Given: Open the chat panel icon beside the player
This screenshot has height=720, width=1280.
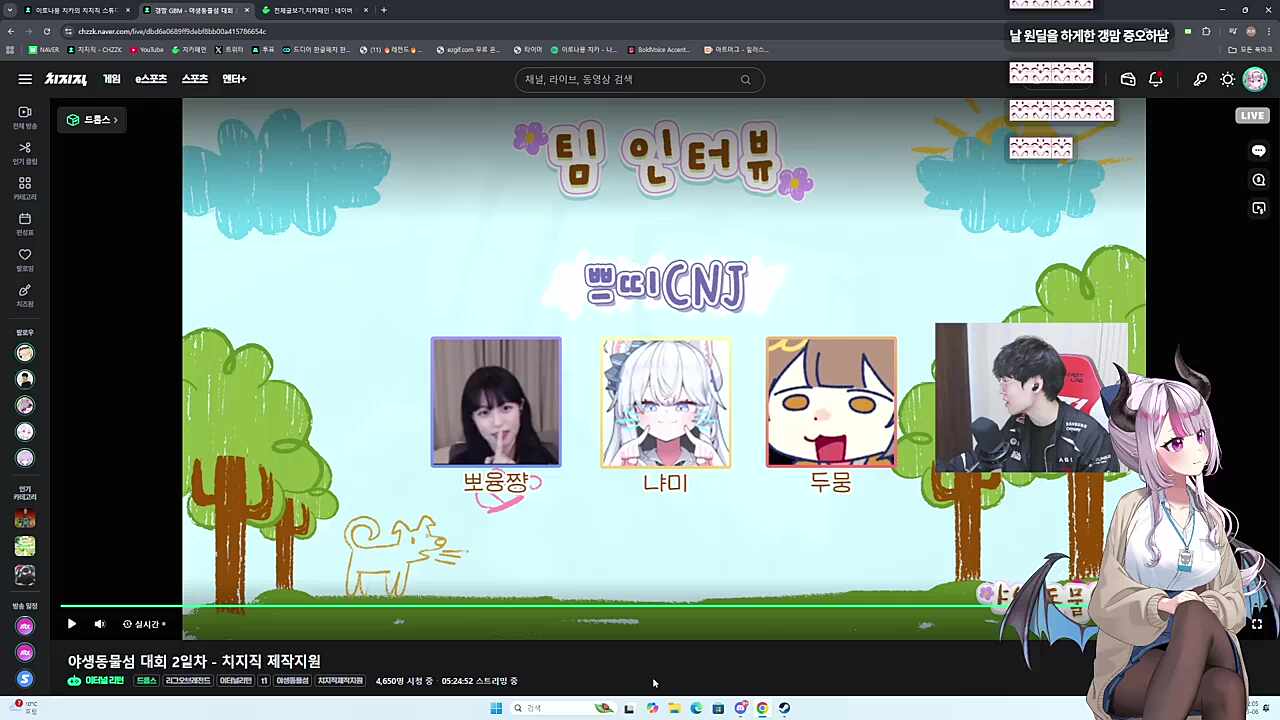Looking at the screenshot, I should pos(1259,149).
